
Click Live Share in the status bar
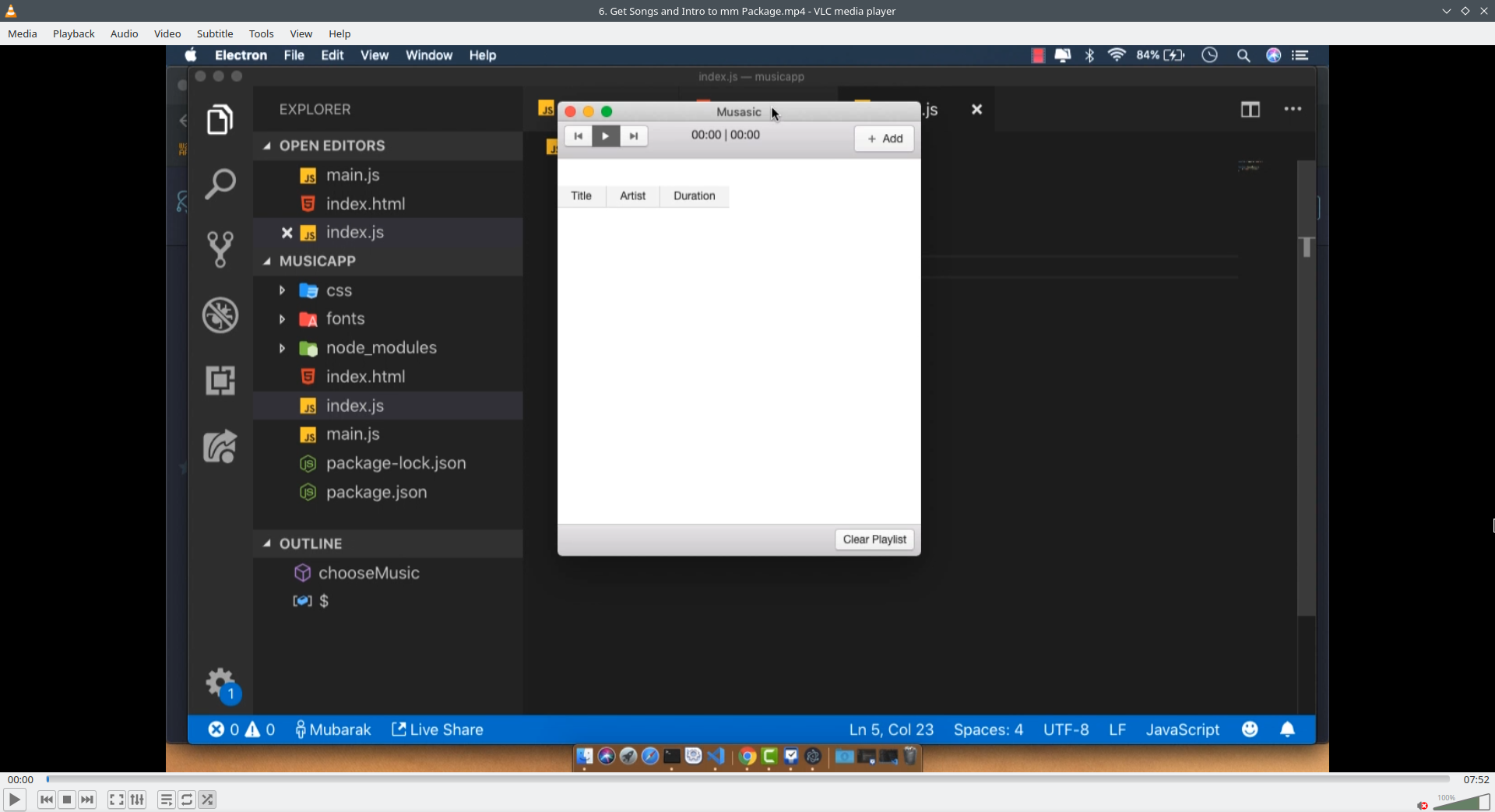coord(438,729)
